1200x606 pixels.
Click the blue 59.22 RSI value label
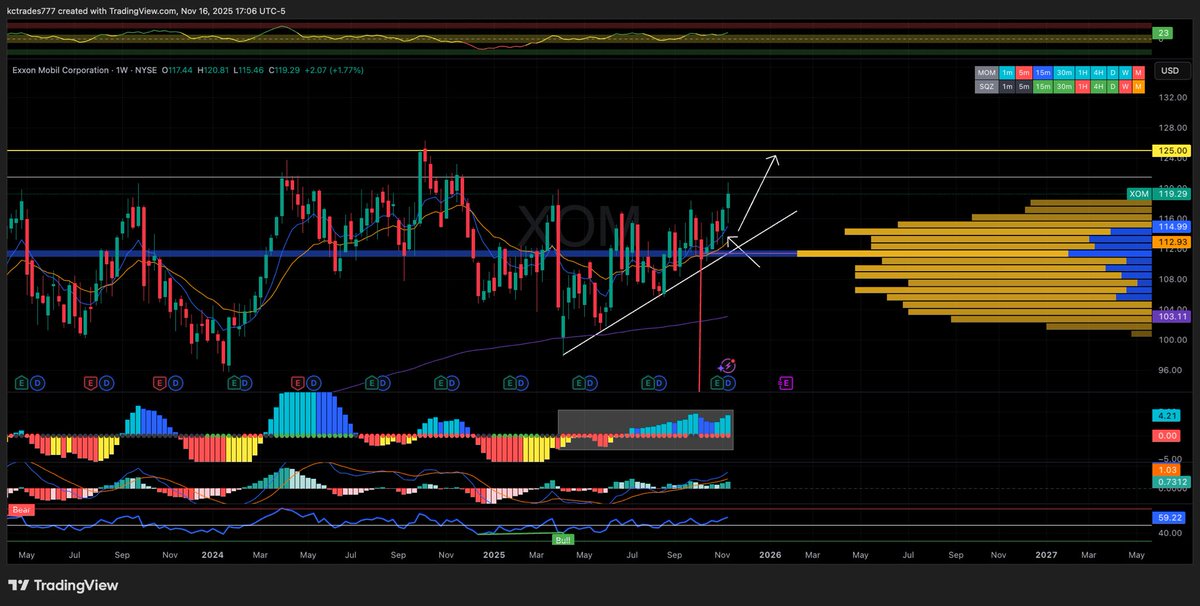[1171, 518]
